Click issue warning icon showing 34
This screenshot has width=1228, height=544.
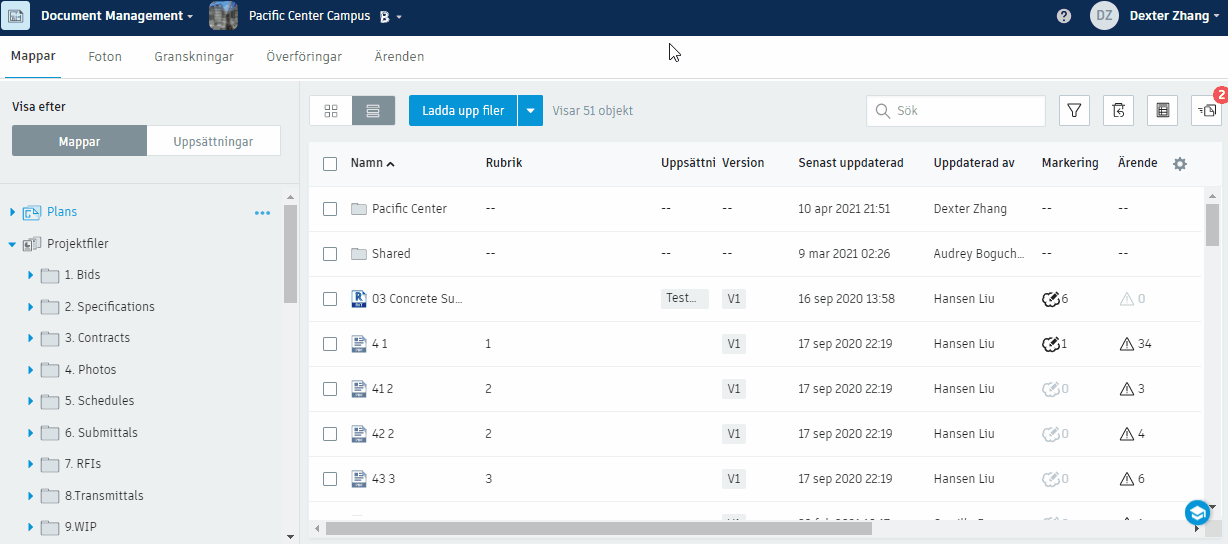click(x=1126, y=344)
